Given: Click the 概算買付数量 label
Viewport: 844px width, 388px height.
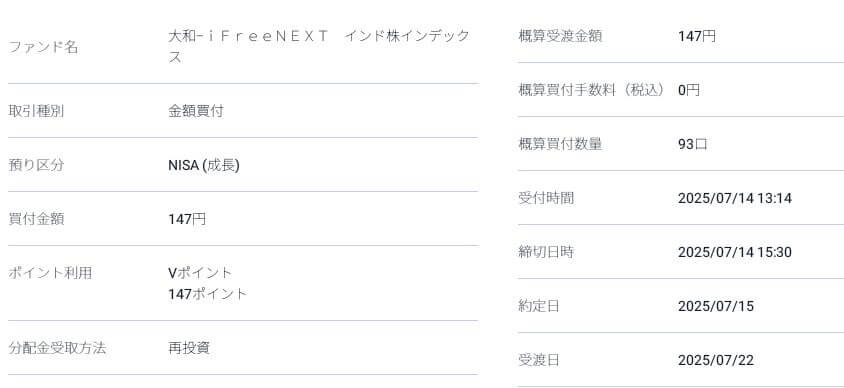Looking at the screenshot, I should tap(560, 144).
